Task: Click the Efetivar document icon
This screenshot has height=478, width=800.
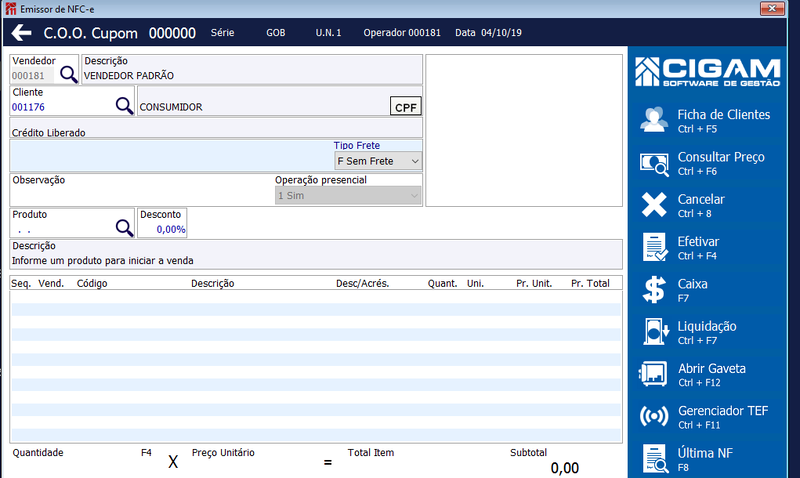Action: [655, 247]
